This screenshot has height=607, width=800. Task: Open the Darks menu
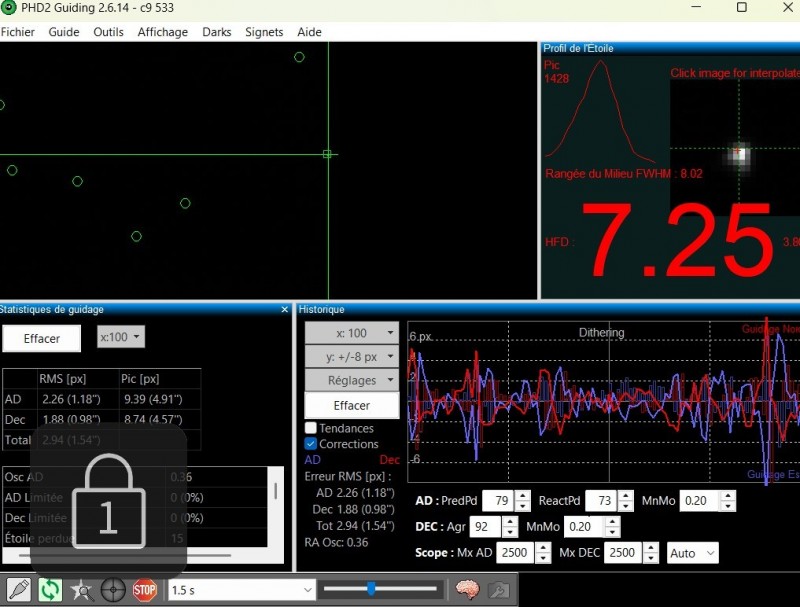pos(217,32)
